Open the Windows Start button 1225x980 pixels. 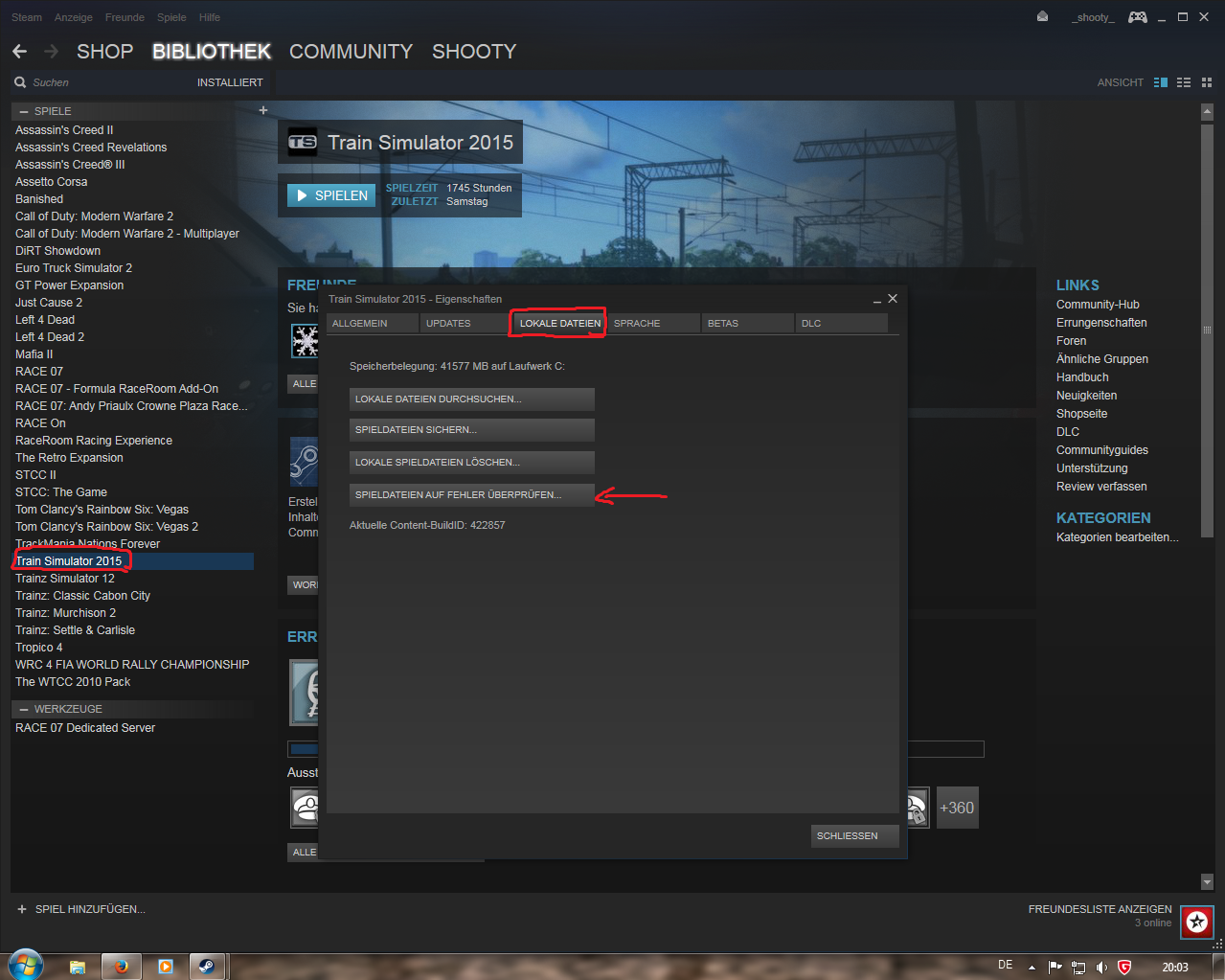pyautogui.click(x=26, y=966)
